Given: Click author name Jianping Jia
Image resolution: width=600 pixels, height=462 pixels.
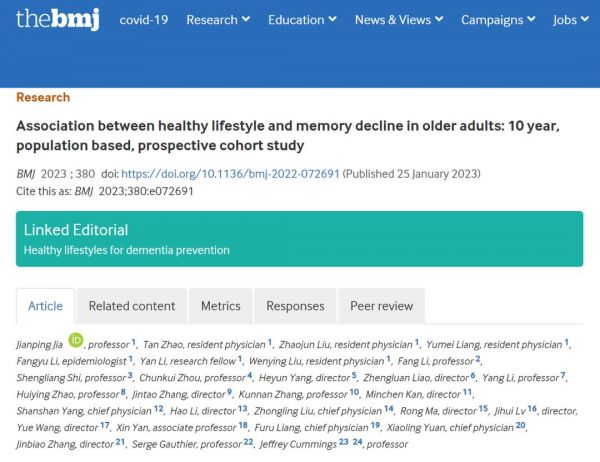Looking at the screenshot, I should click(41, 344).
